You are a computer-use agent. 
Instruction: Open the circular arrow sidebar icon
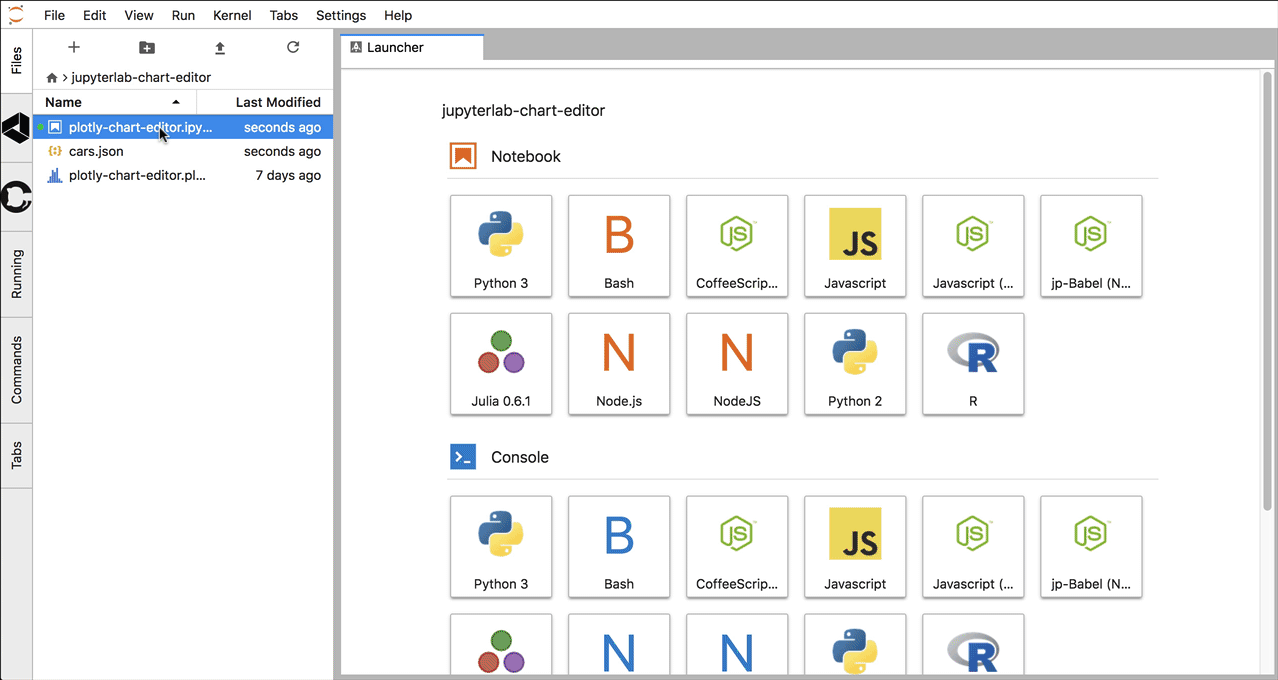16,197
